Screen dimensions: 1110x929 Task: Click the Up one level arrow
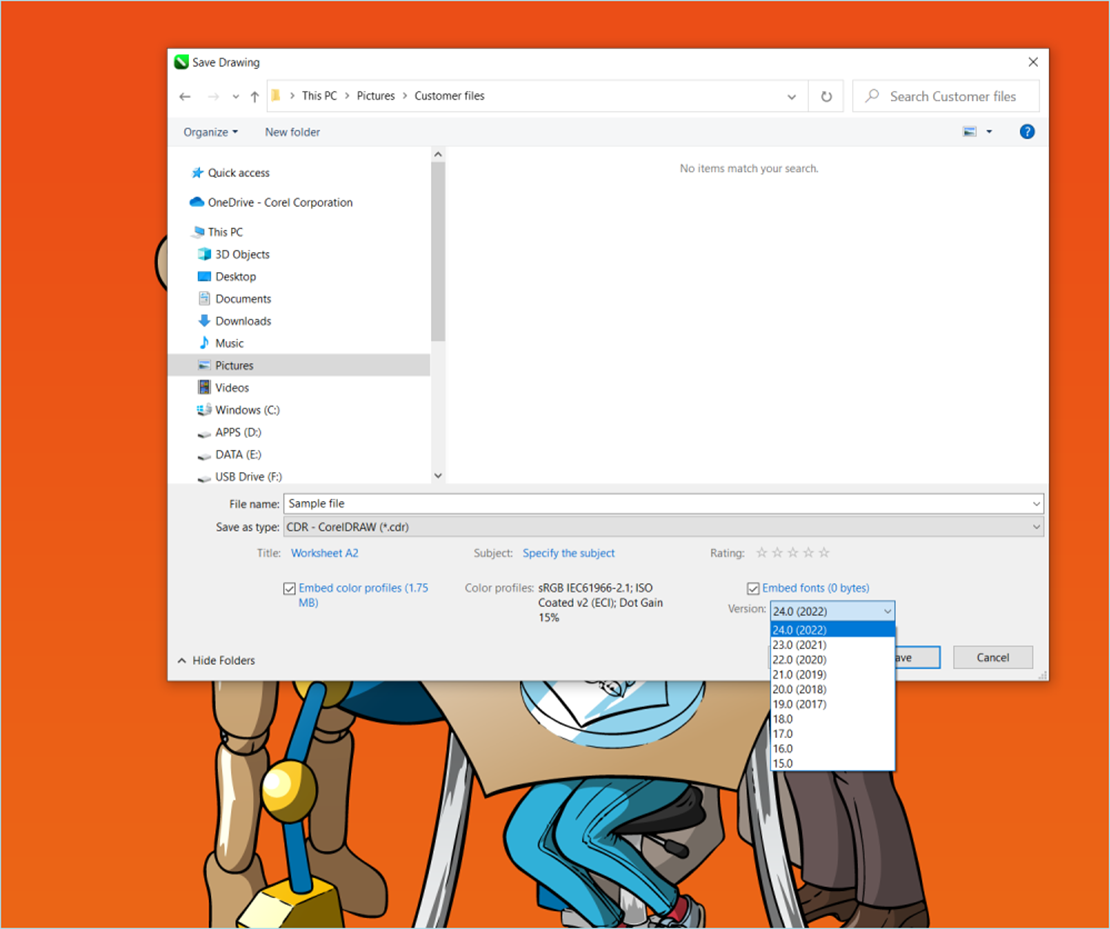tap(255, 97)
